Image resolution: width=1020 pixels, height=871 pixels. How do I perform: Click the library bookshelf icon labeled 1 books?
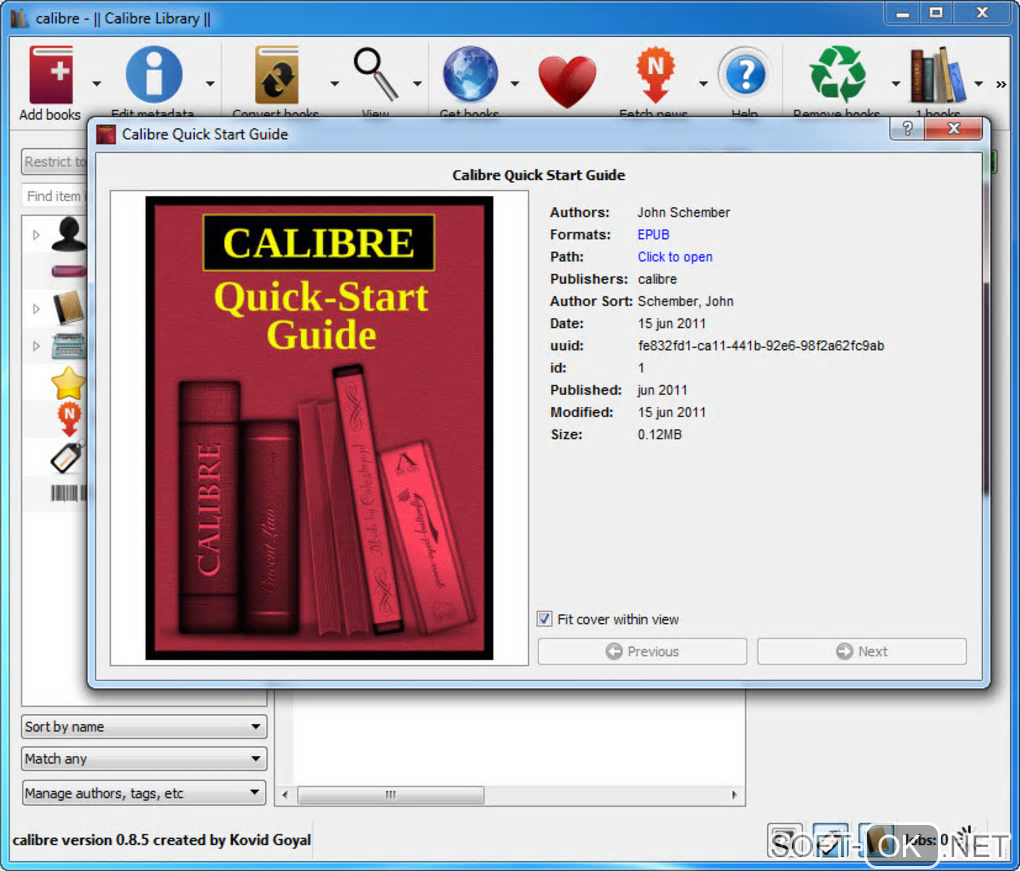(x=937, y=75)
